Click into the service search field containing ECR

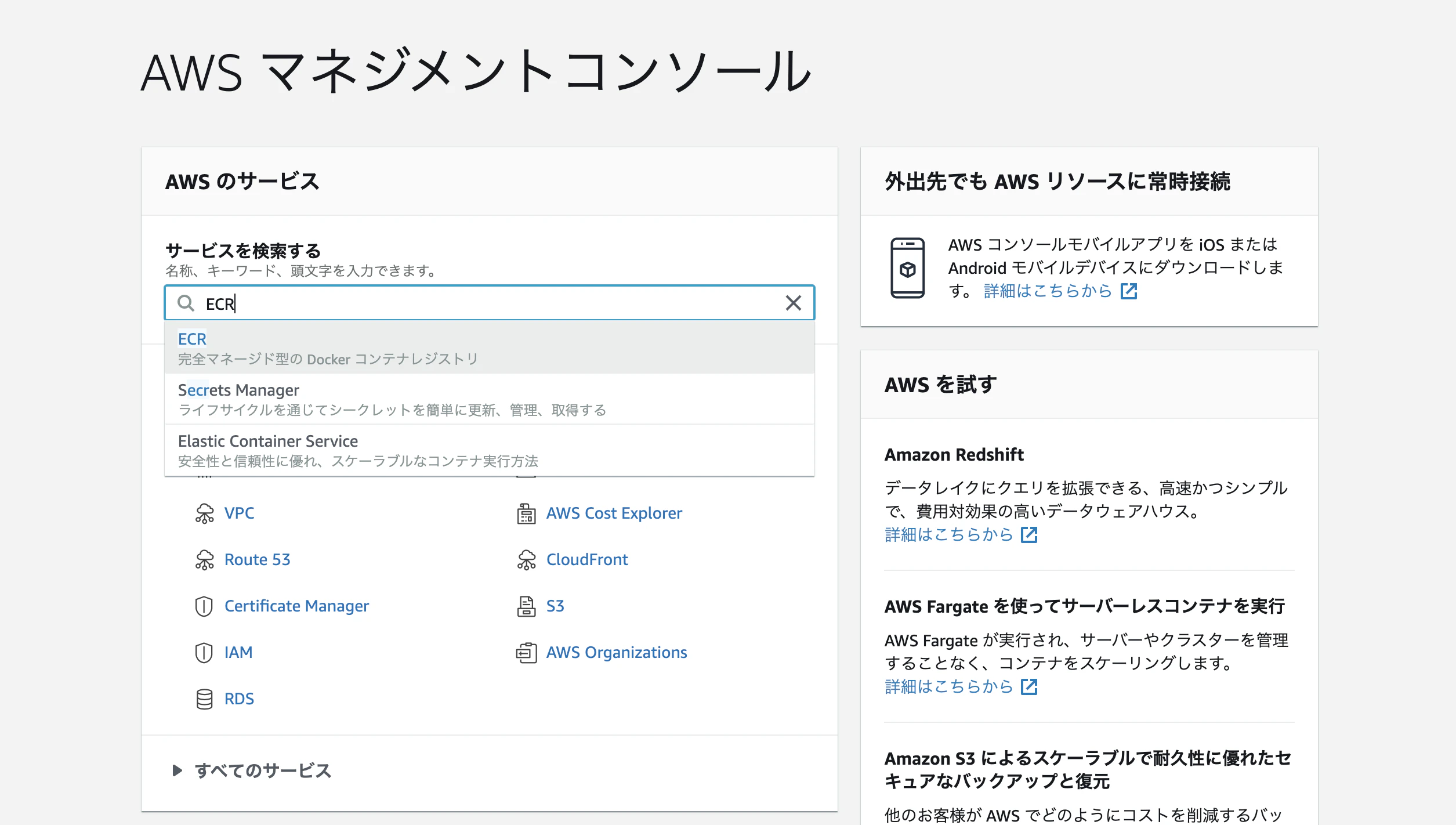tap(490, 303)
